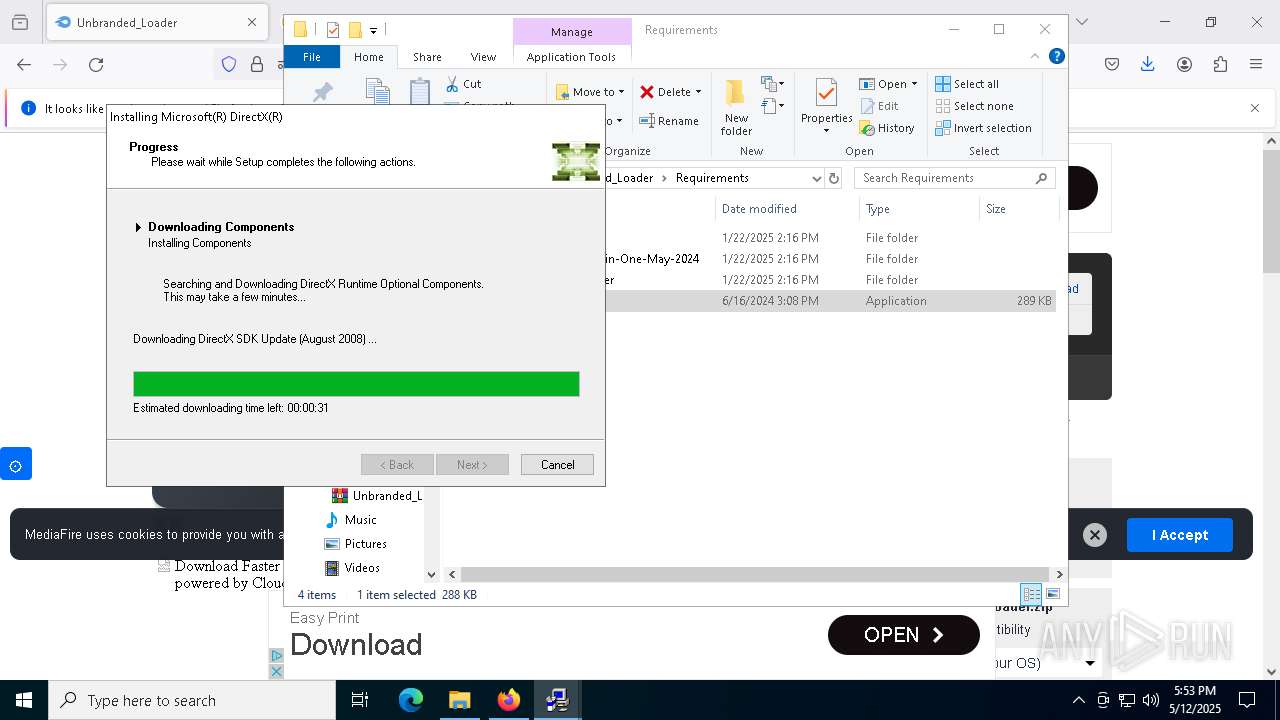
Task: Launch Microsoft Edge from taskbar
Action: point(411,700)
